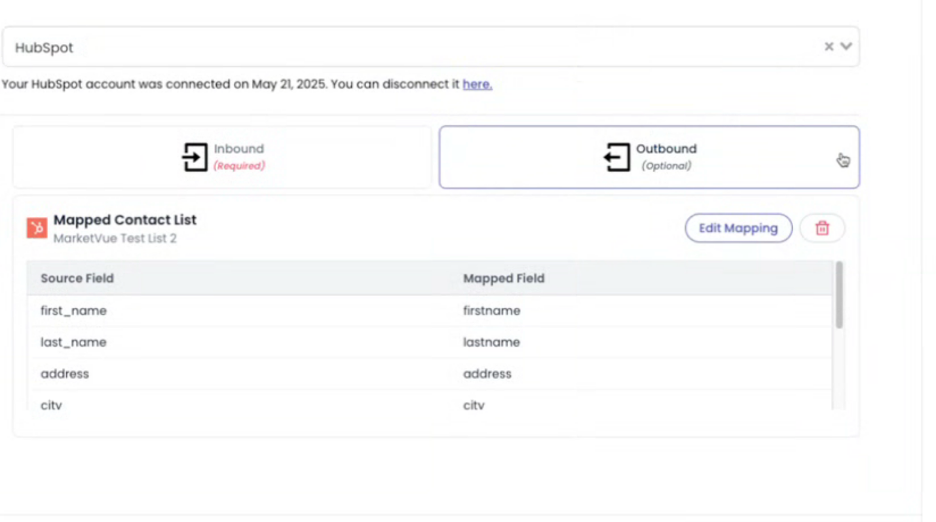Screen dimensions: 936x522
Task: Click the HubSpot logo next to Mapped Contact List
Action: pos(37,228)
